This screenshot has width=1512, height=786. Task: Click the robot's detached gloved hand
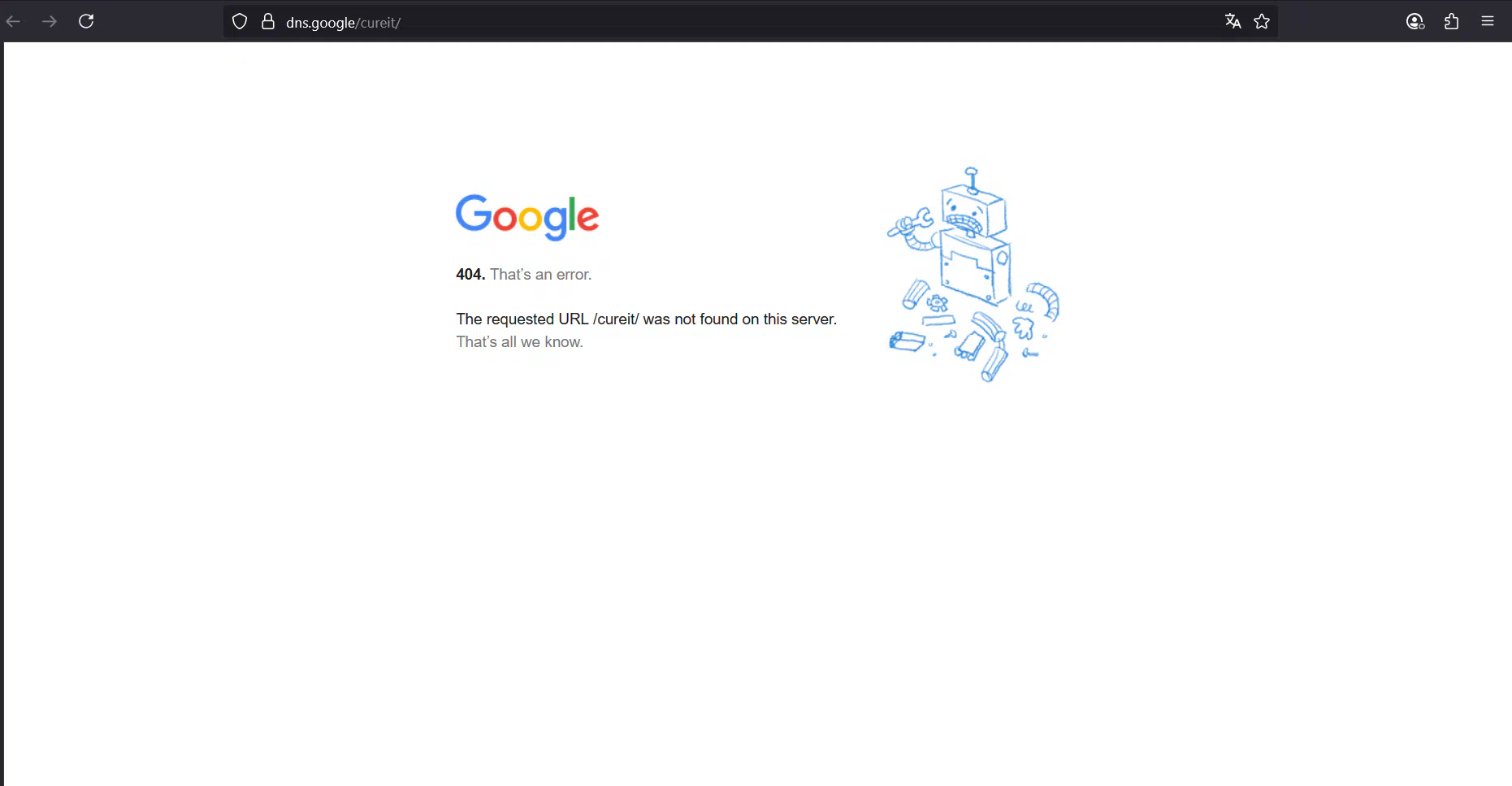[1024, 328]
